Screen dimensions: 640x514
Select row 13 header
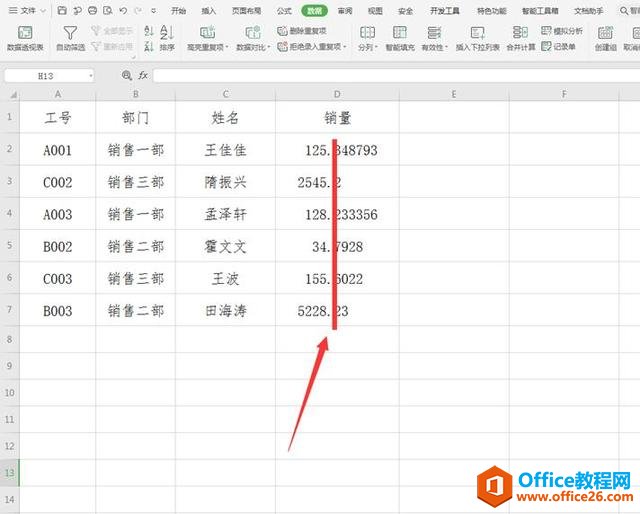(9, 473)
